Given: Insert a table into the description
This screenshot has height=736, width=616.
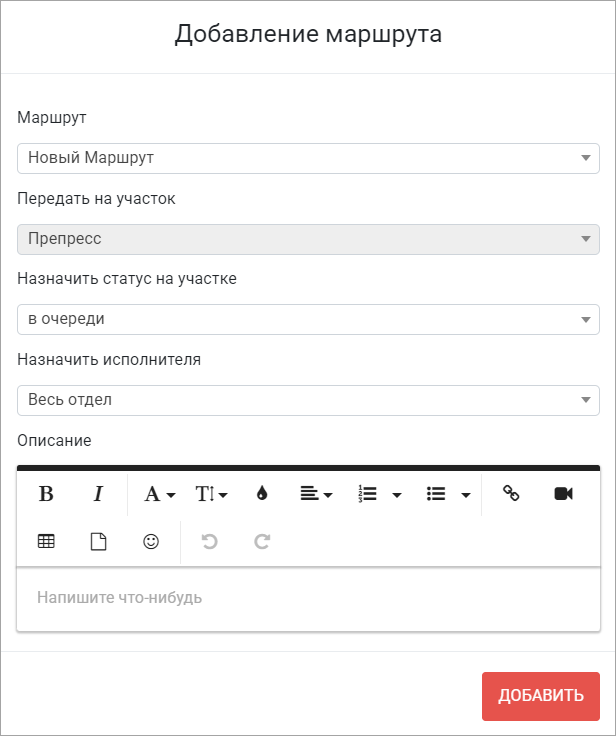Looking at the screenshot, I should pyautogui.click(x=46, y=542).
